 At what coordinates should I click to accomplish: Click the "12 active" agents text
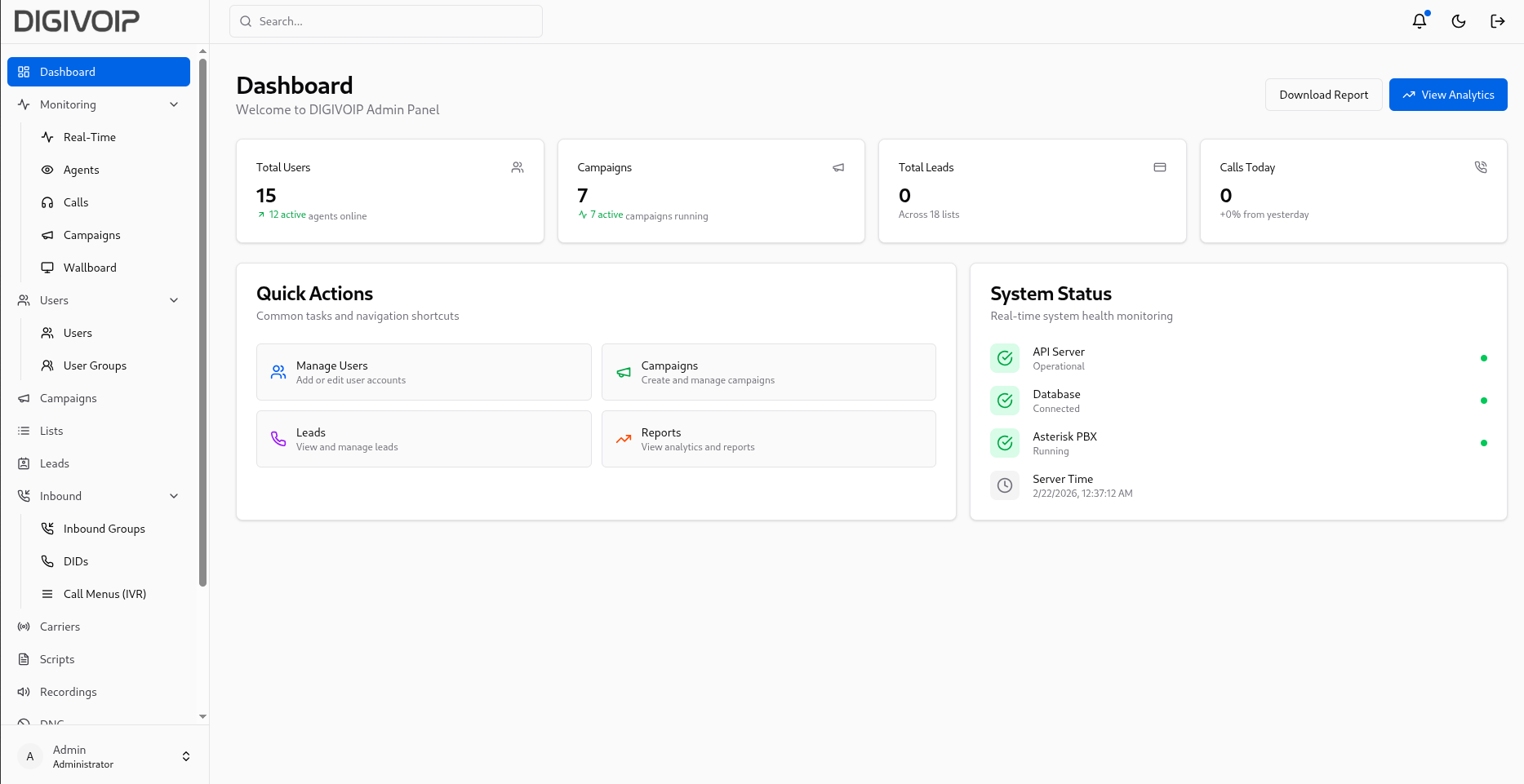pos(287,215)
